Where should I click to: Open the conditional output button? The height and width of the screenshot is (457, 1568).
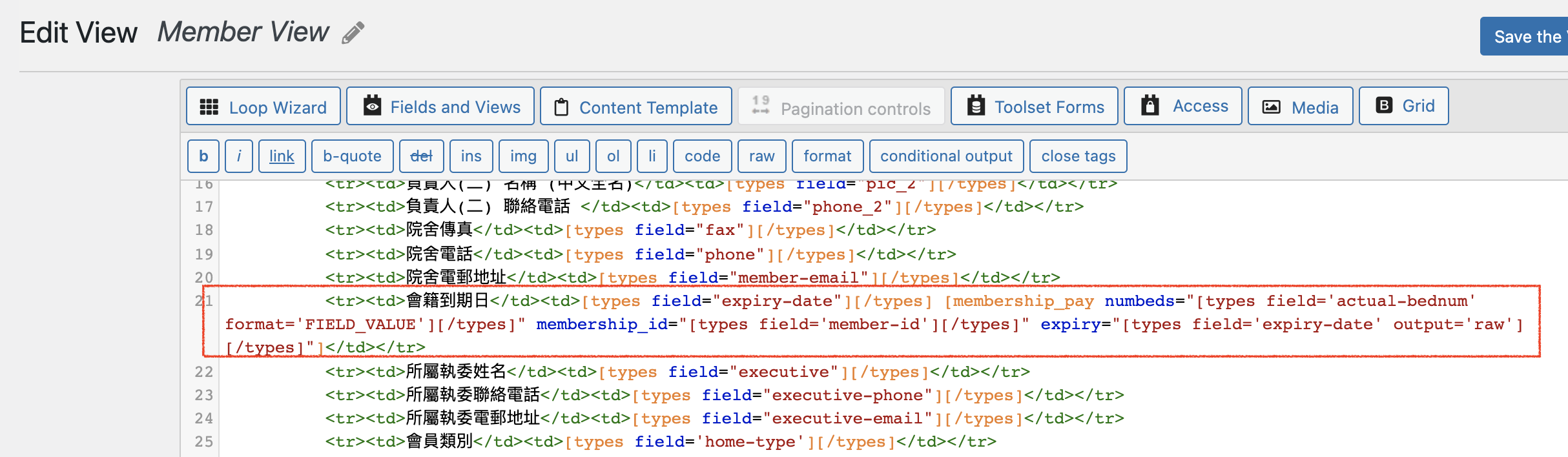tap(946, 156)
